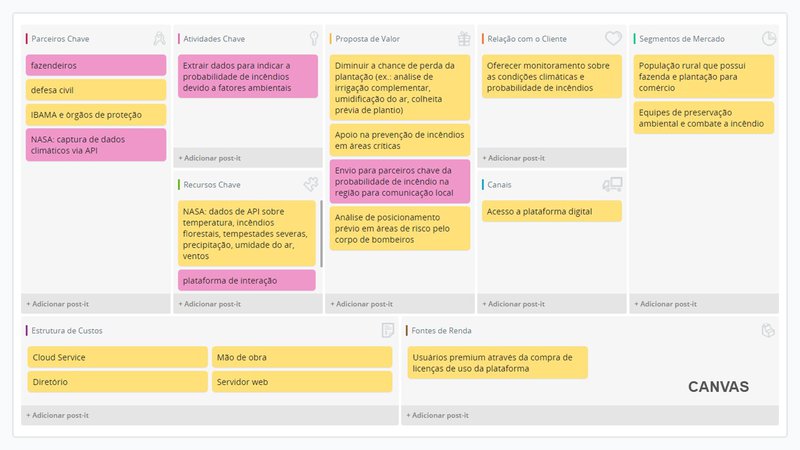Click the Proposta de Valor gift icon
This screenshot has width=800, height=450.
pos(463,39)
